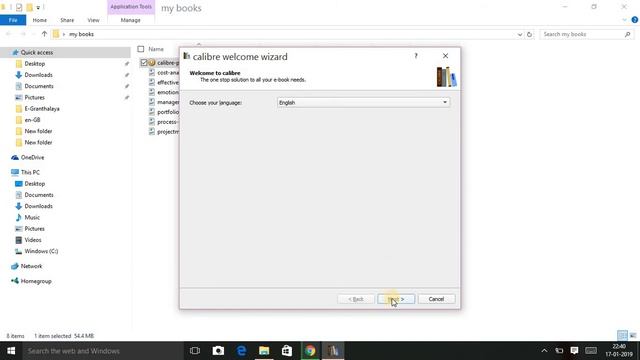Open the Windows Start menu

(x=11, y=351)
